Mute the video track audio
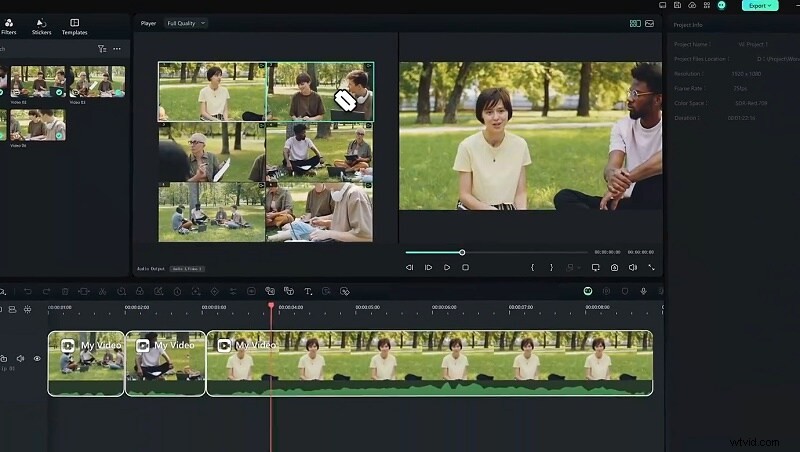Image resolution: width=800 pixels, height=452 pixels. point(20,359)
